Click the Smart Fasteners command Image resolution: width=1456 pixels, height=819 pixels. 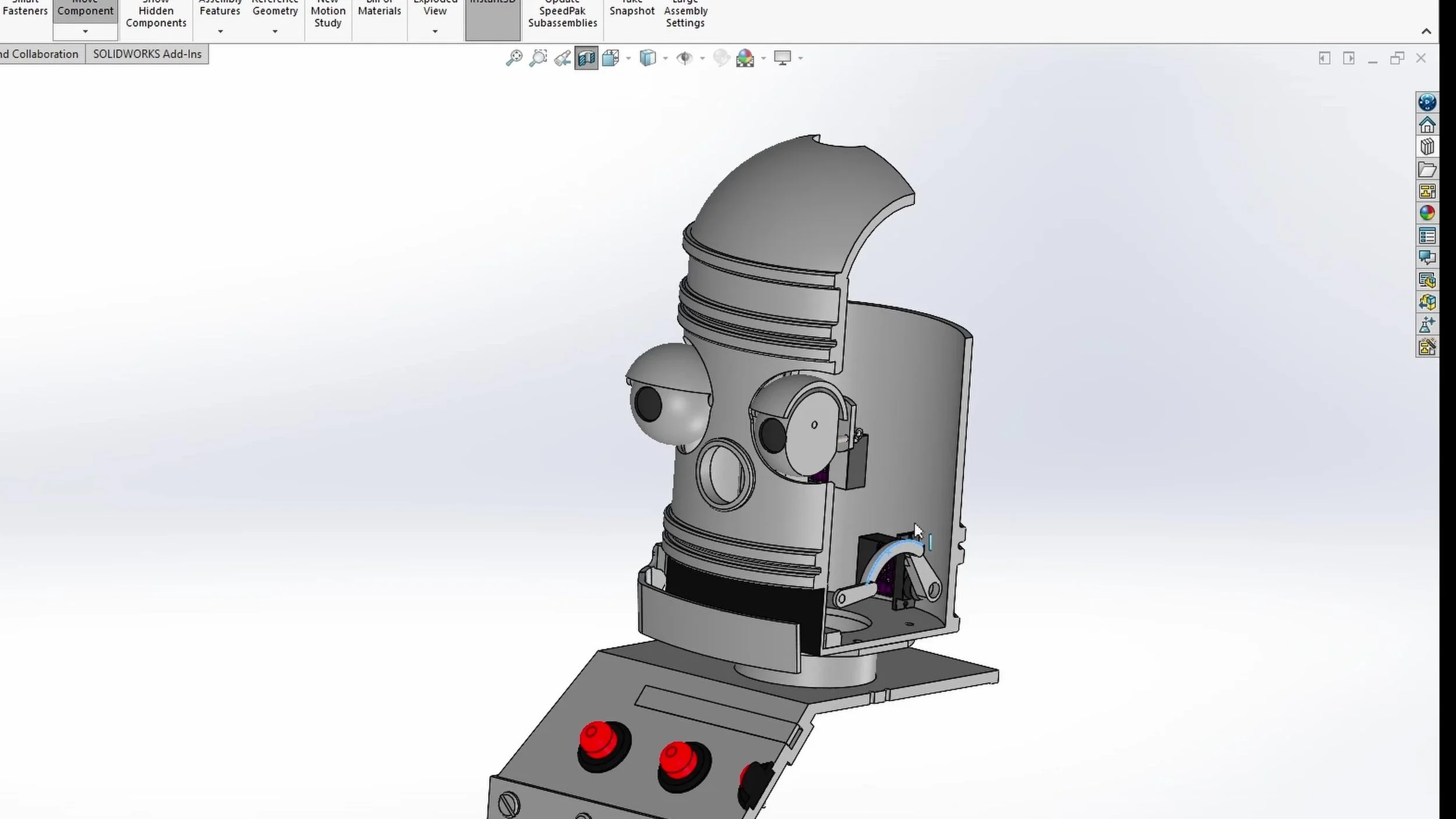pyautogui.click(x=25, y=8)
